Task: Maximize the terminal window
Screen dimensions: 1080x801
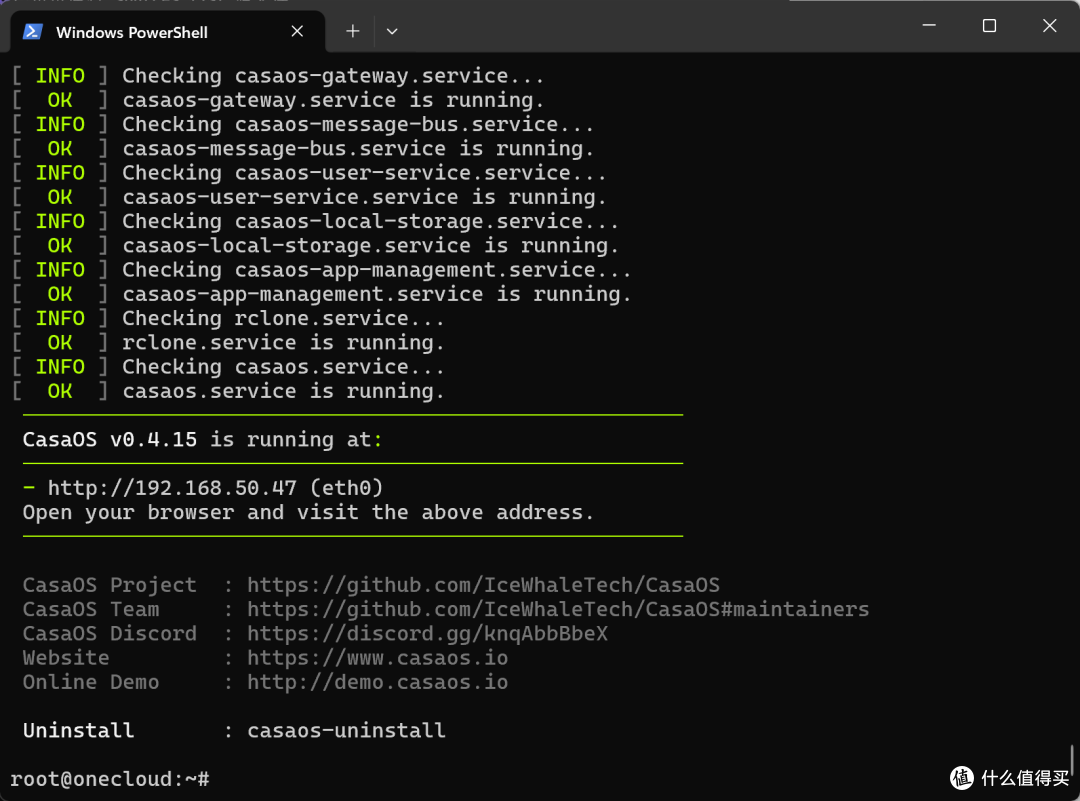Action: (x=989, y=27)
